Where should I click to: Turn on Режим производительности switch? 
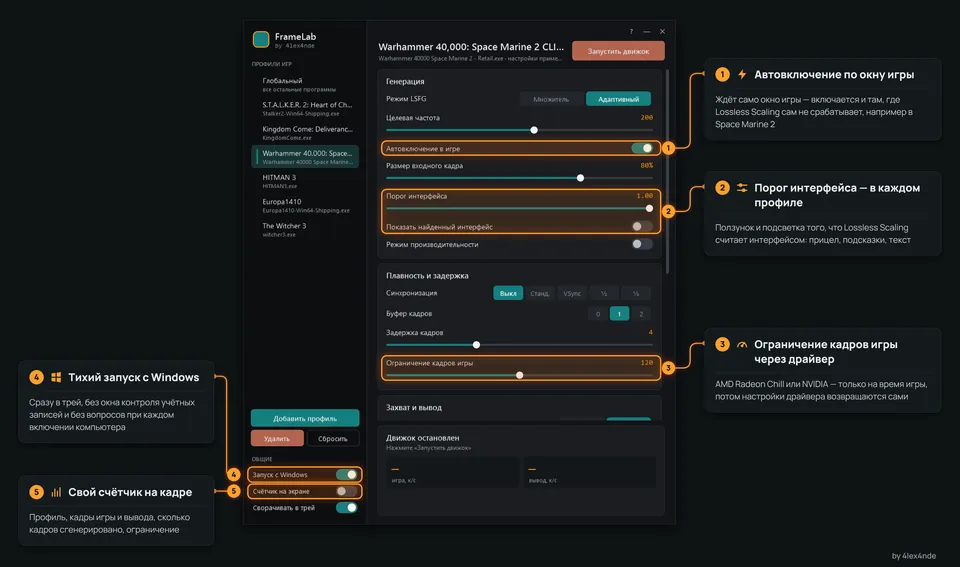click(642, 244)
